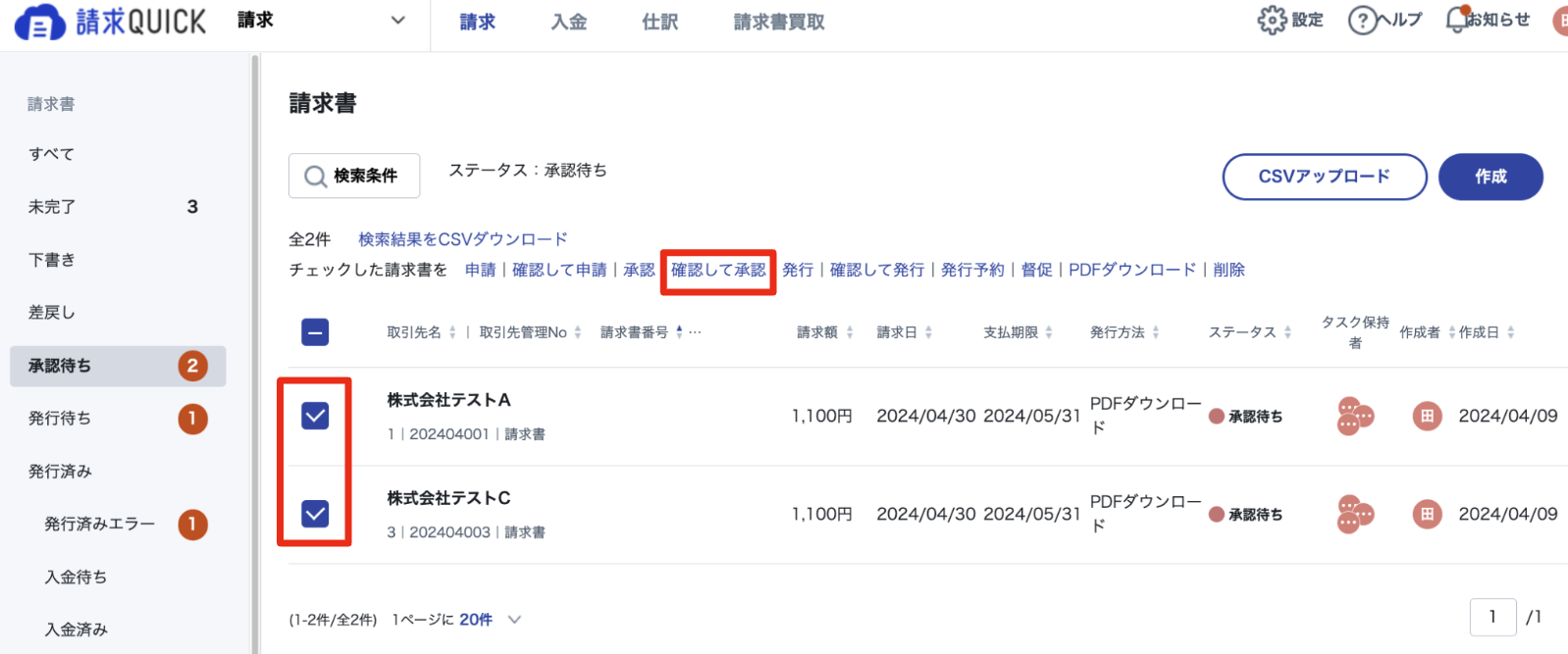
Task: Open the ヘルプ question mark icon
Action: click(1362, 20)
